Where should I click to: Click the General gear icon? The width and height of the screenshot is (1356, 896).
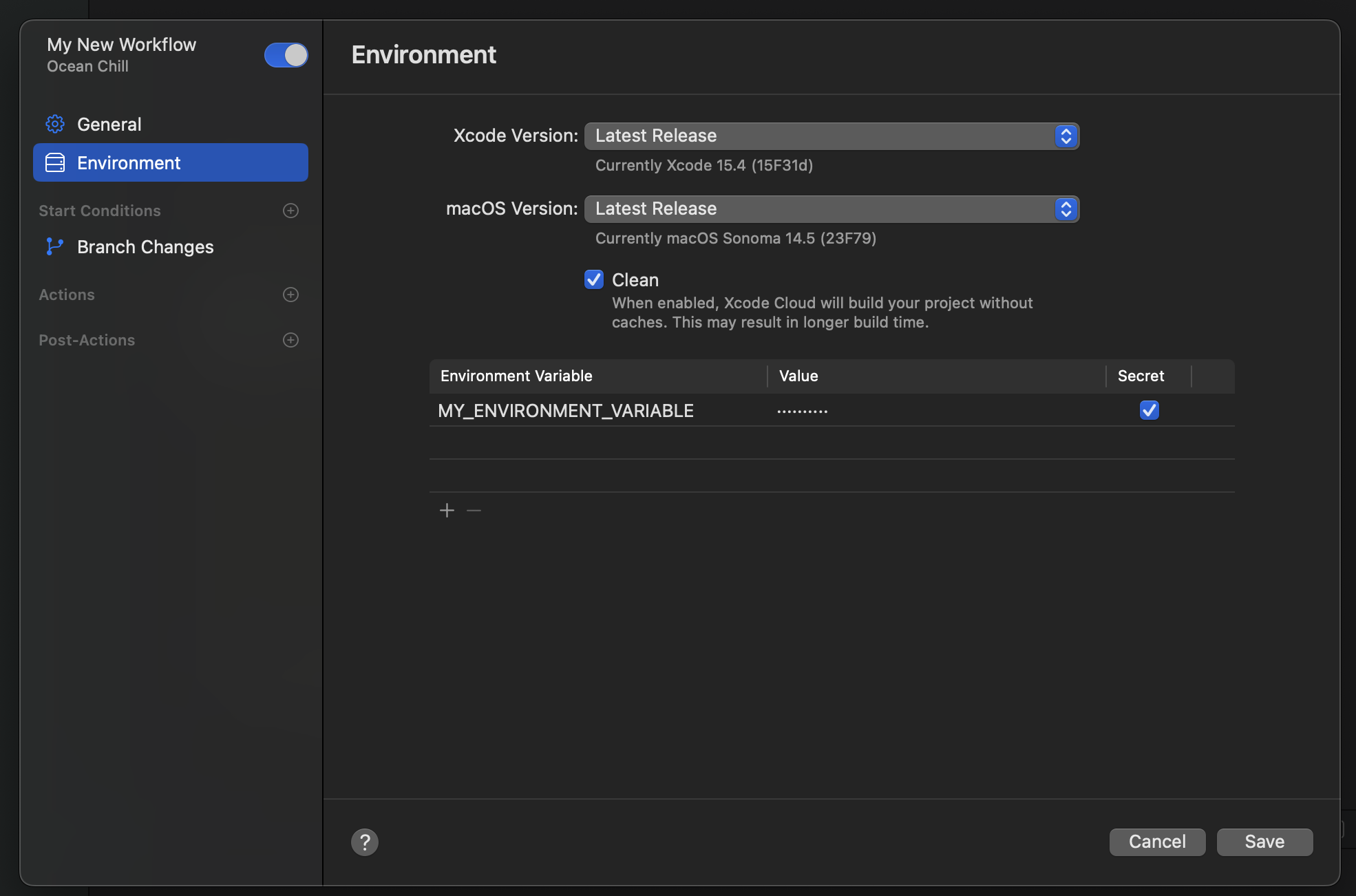coord(55,124)
